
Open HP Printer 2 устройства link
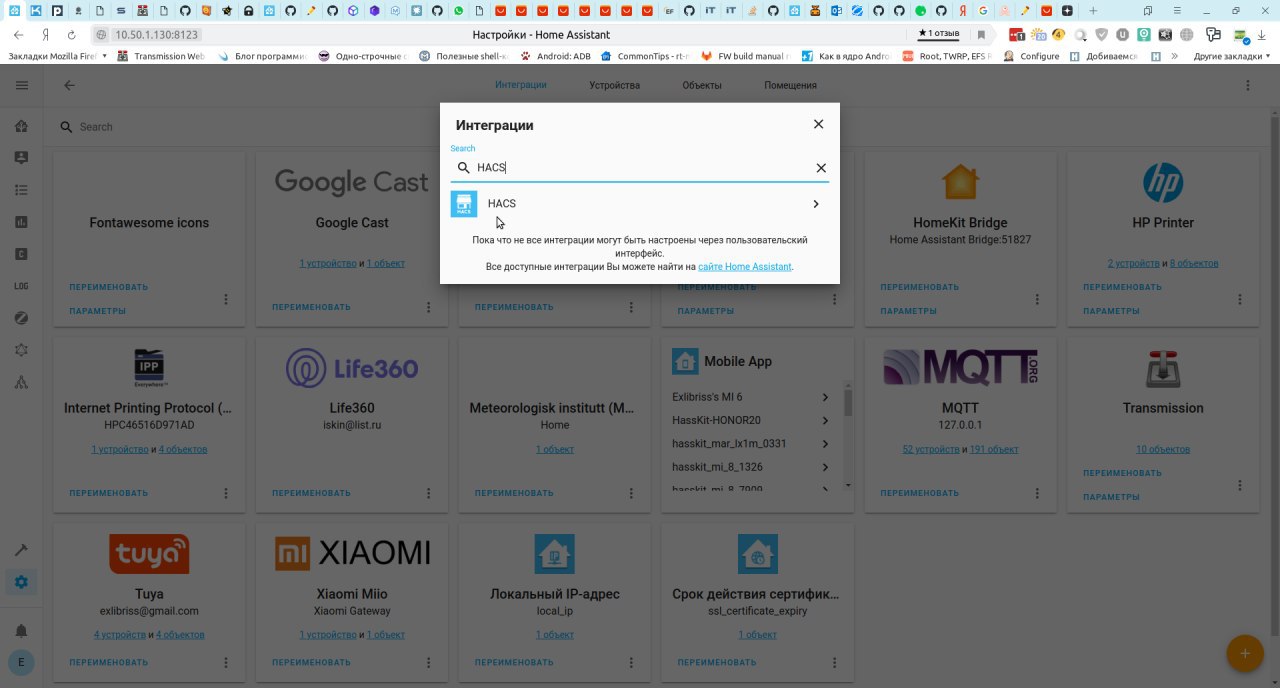(x=1133, y=264)
